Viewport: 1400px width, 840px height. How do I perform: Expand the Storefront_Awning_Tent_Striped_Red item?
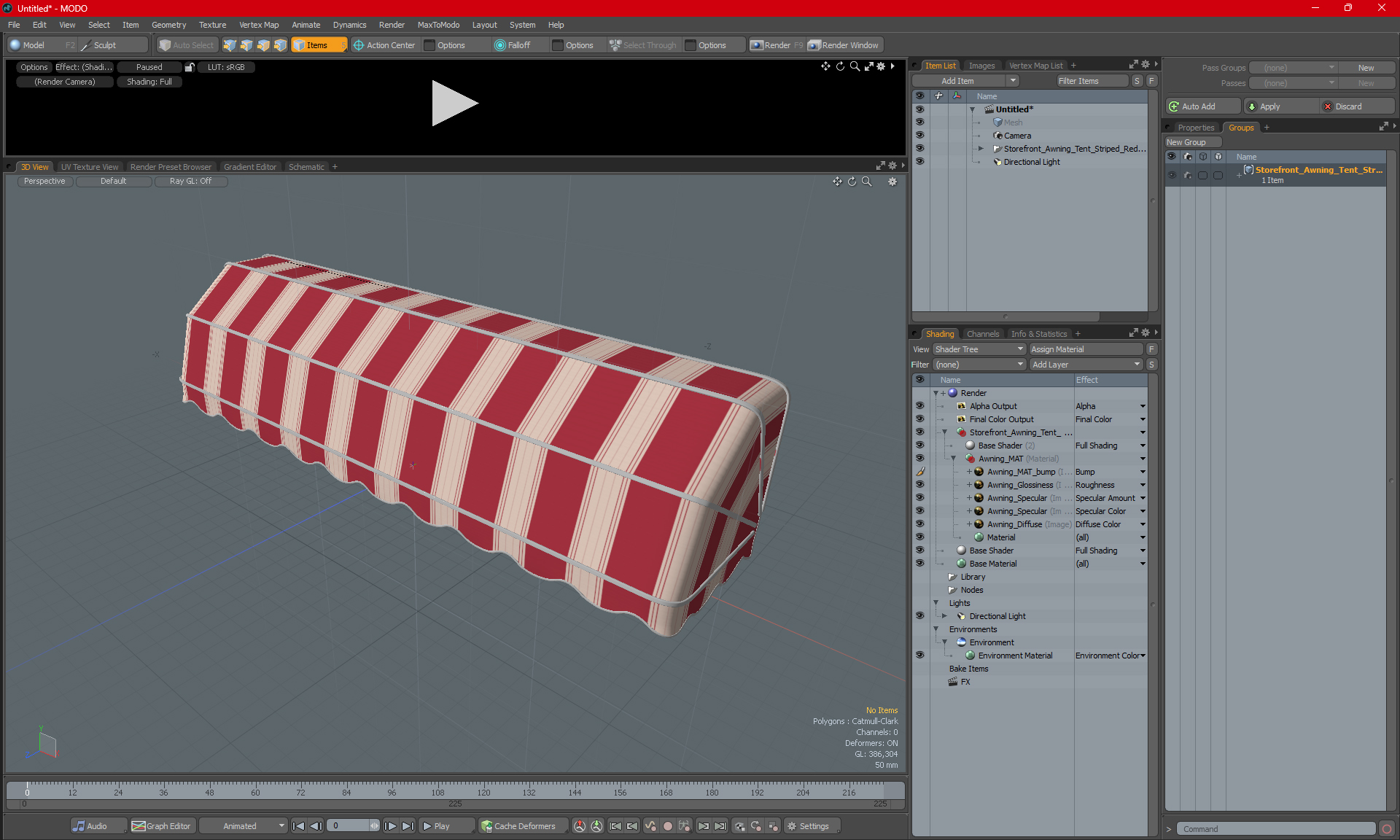[981, 149]
